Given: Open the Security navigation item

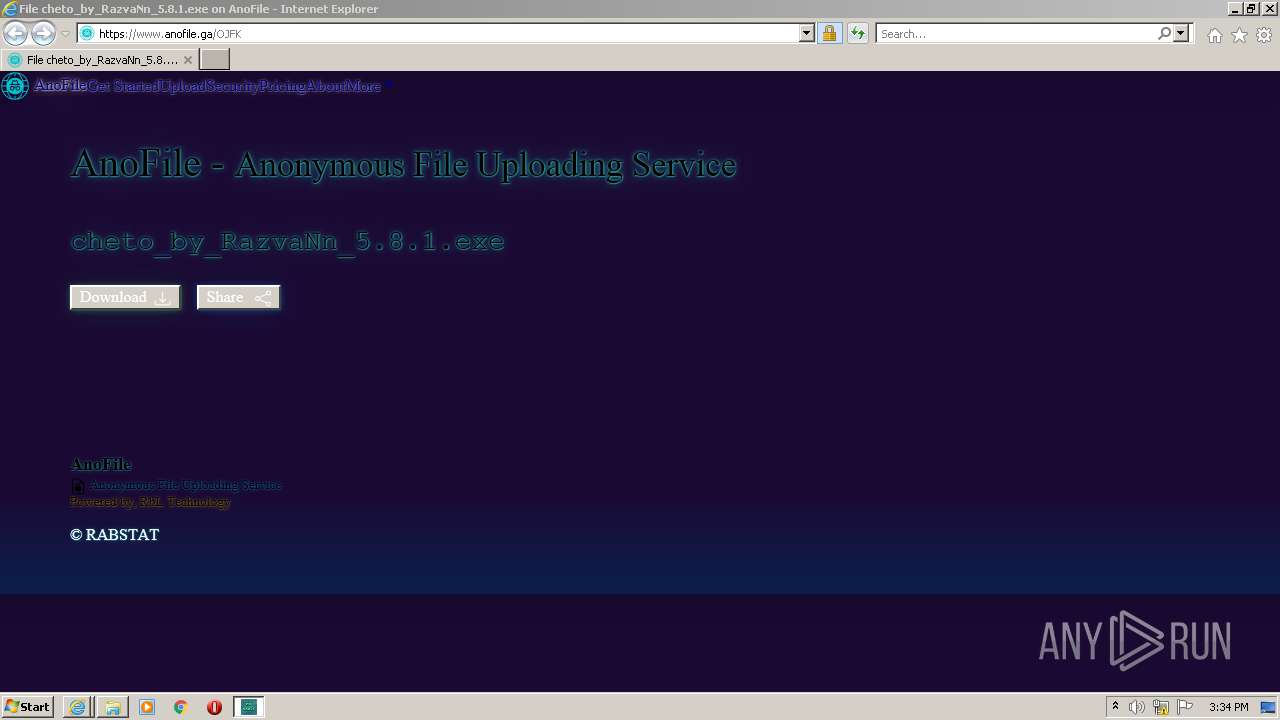Looking at the screenshot, I should click(233, 86).
